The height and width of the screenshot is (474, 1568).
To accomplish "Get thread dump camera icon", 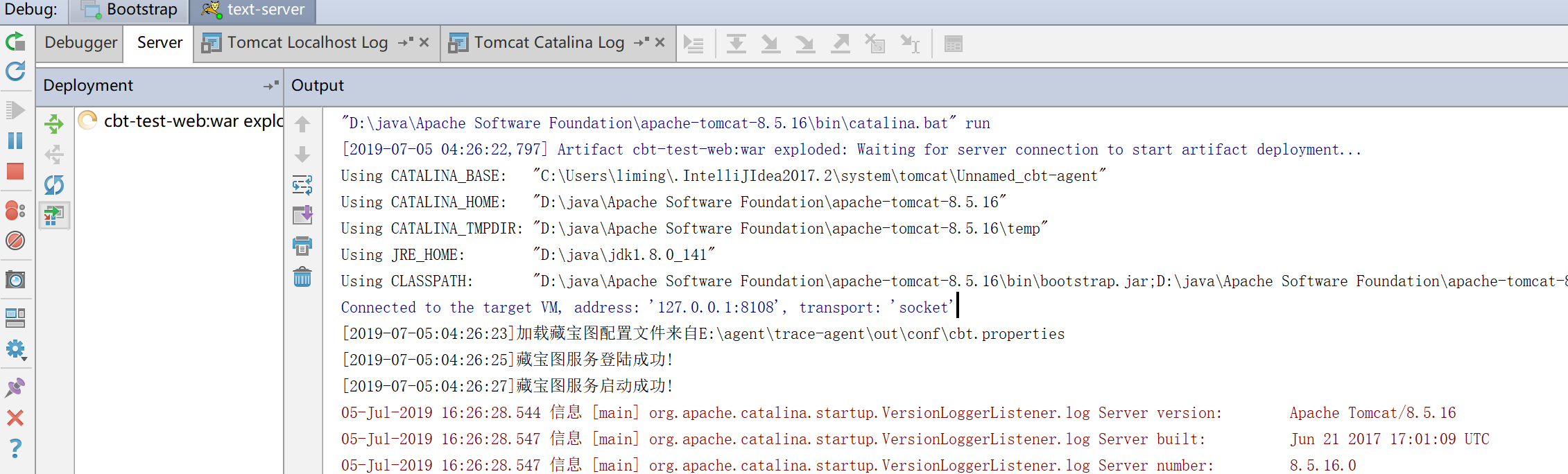I will tap(15, 279).
